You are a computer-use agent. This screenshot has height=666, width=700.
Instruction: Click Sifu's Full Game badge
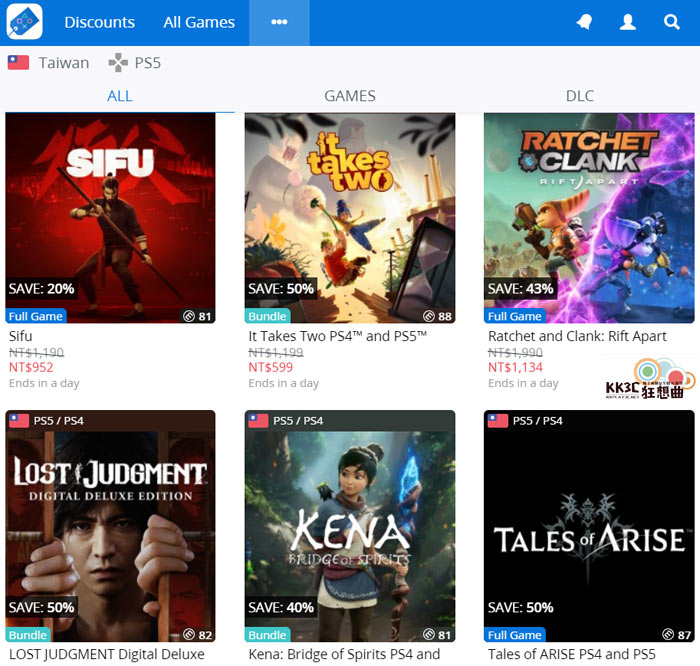click(36, 316)
